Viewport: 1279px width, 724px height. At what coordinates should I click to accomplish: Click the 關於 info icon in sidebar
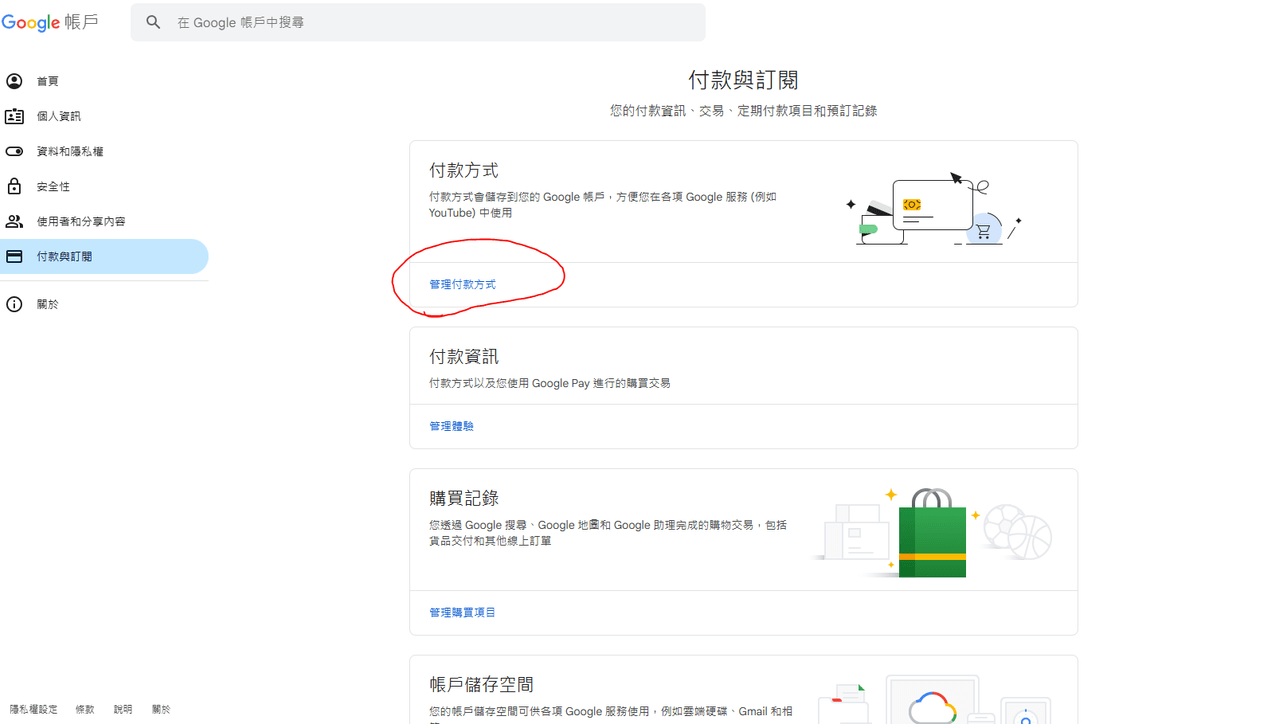14,304
